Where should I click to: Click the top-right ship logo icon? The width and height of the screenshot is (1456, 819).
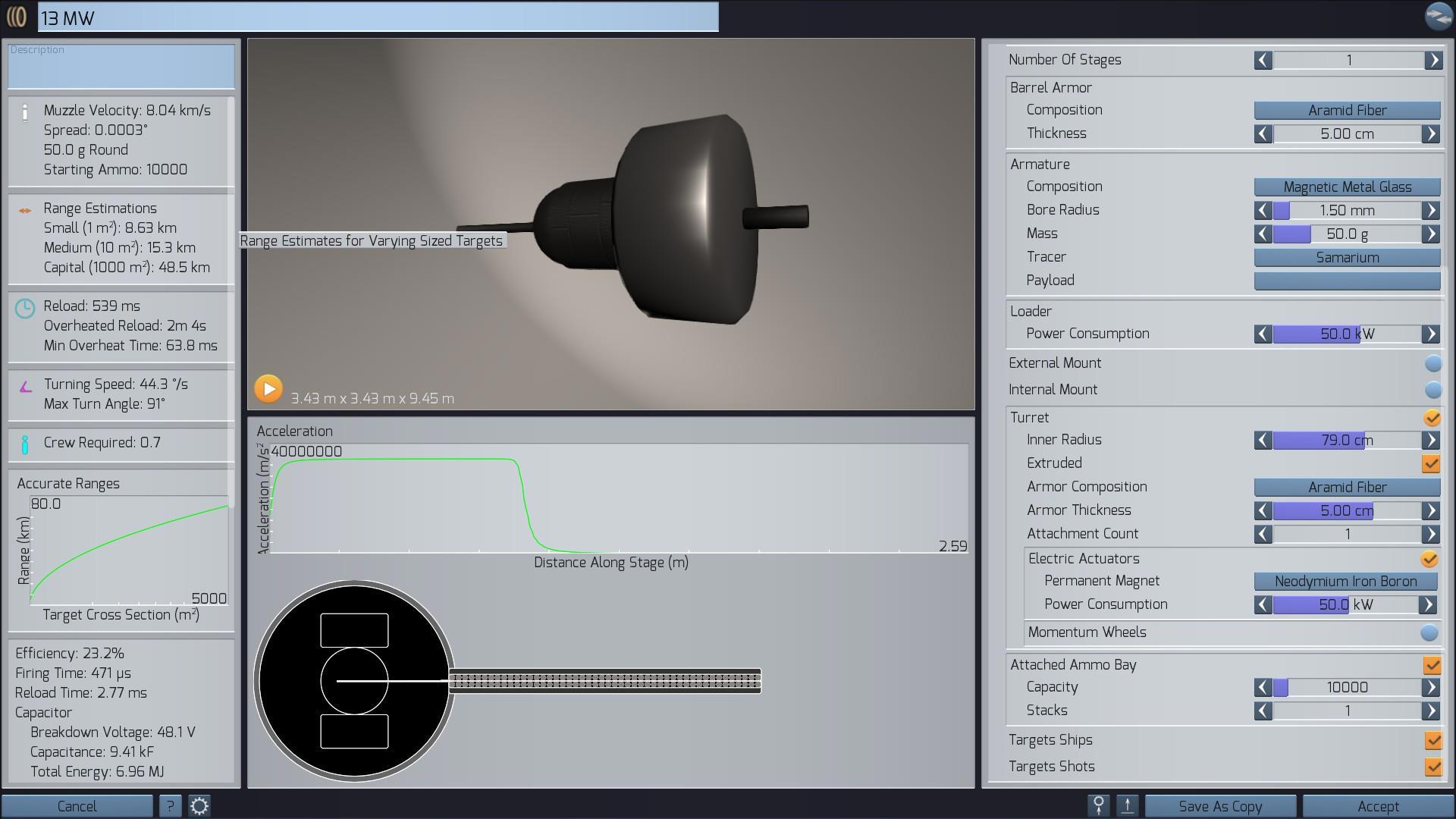click(1438, 16)
